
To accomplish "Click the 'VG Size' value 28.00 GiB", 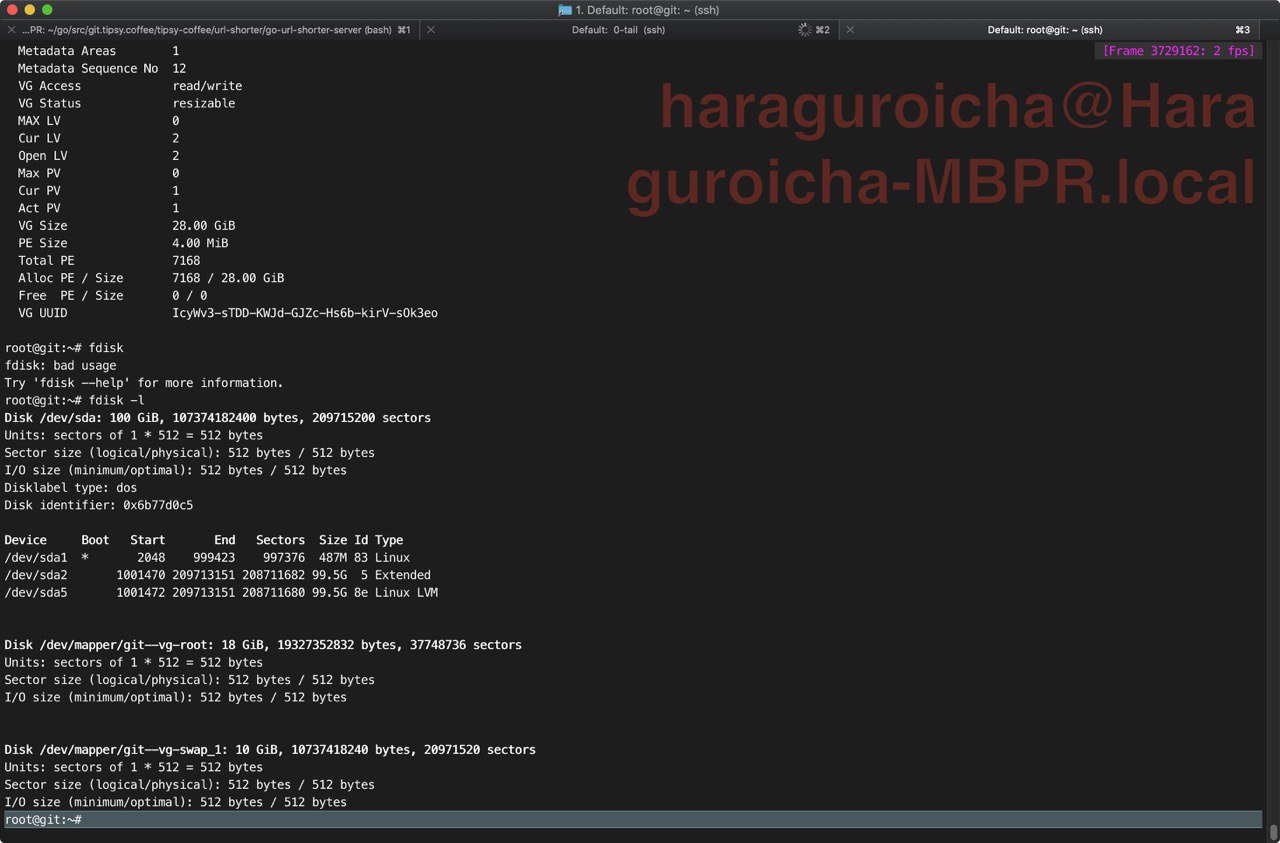I will coord(204,226).
